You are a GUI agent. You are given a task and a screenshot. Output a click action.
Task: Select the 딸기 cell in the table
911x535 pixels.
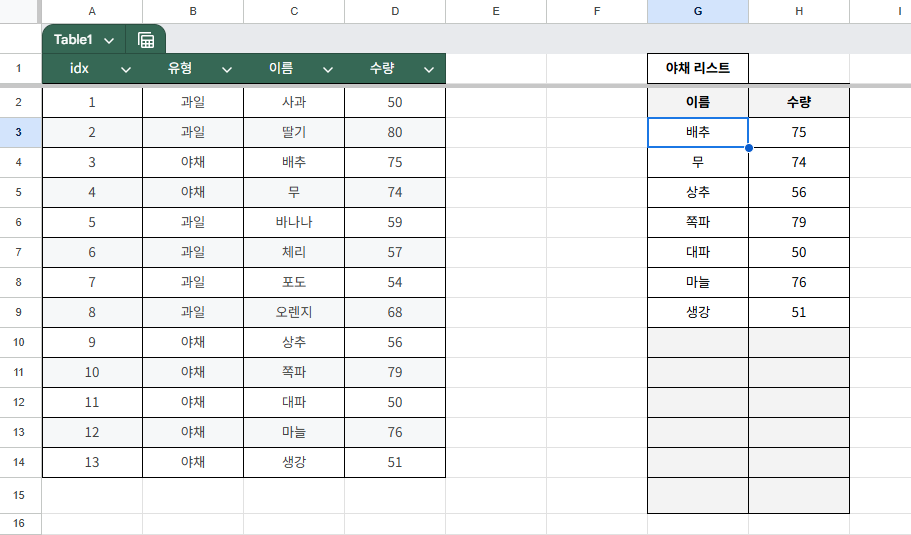pyautogui.click(x=294, y=132)
